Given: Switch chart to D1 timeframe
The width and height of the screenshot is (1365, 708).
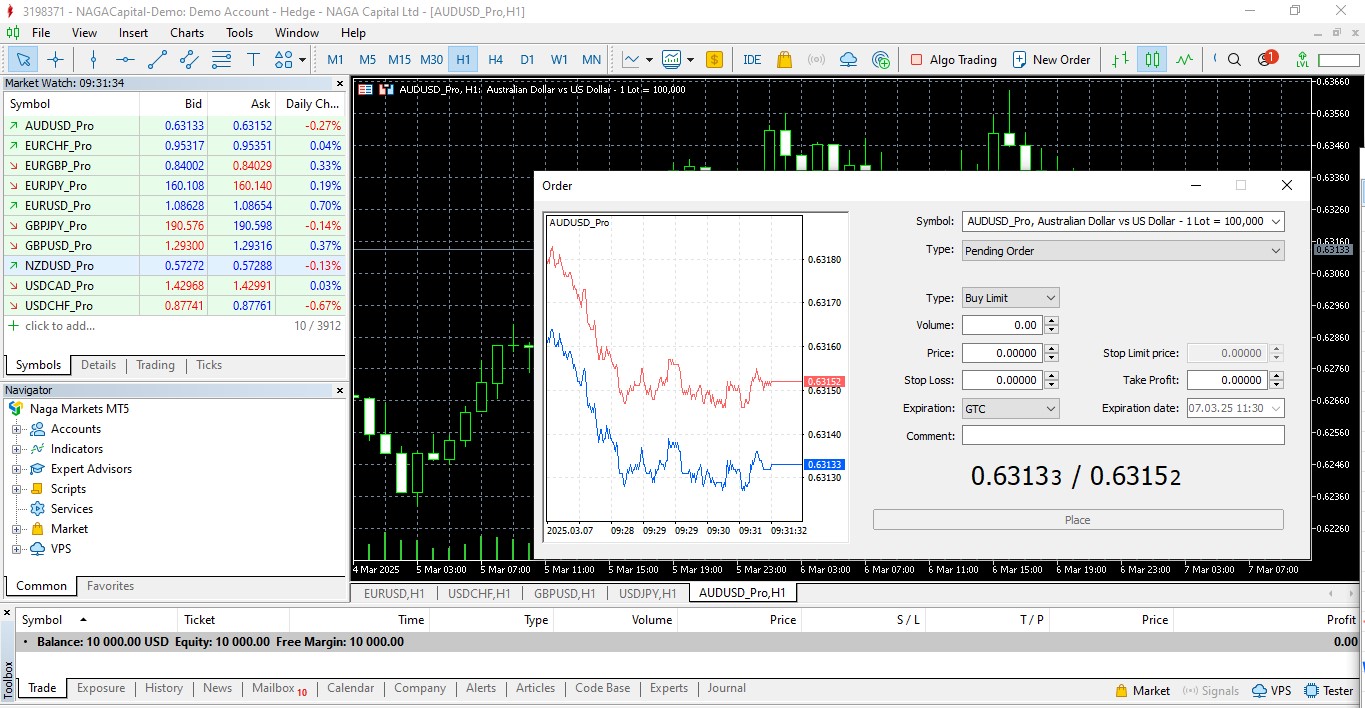Looking at the screenshot, I should [527, 60].
